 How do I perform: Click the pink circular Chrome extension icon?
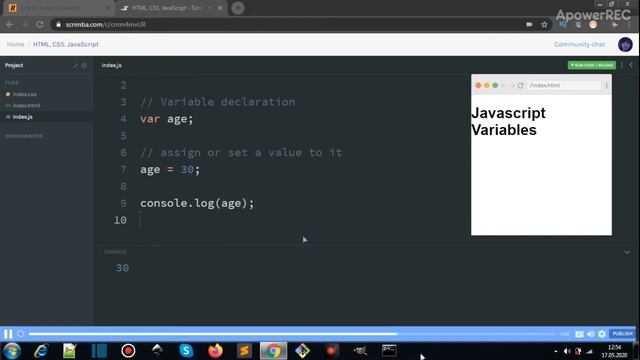pos(593,24)
